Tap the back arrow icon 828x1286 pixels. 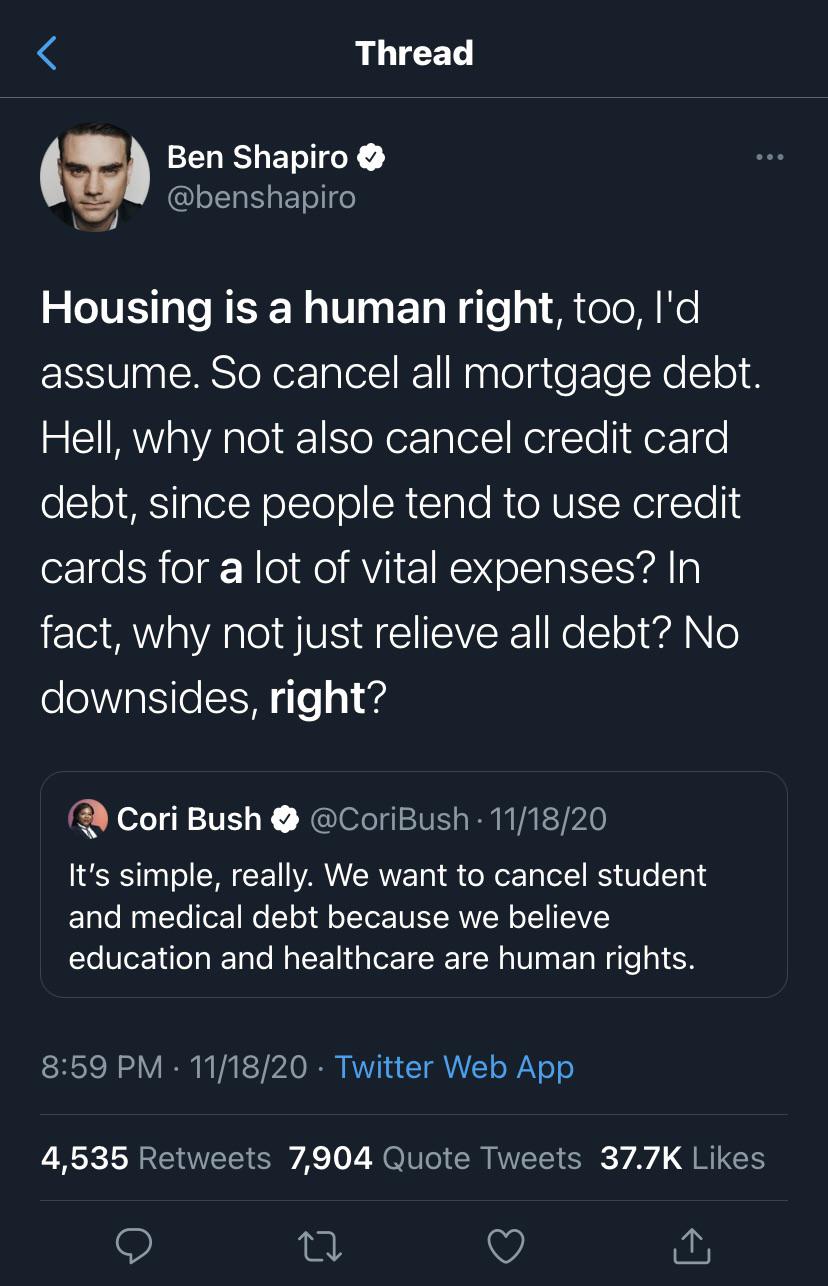point(47,53)
